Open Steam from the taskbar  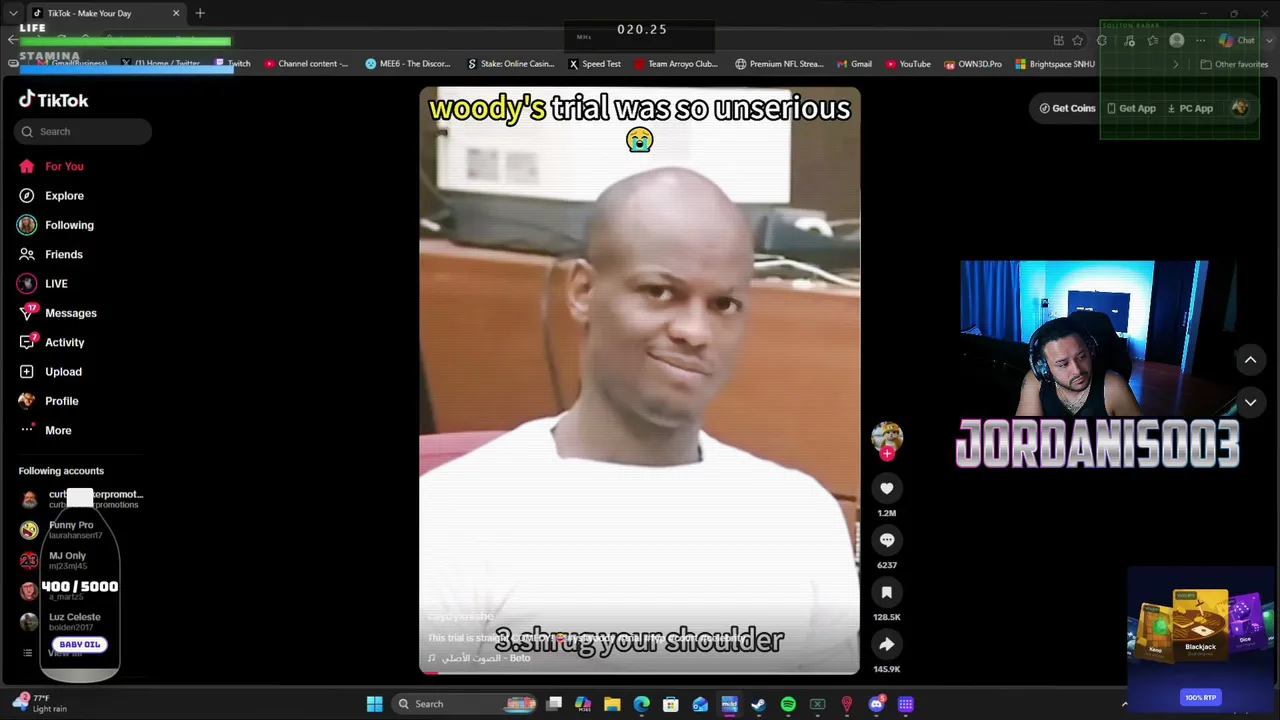pyautogui.click(x=759, y=704)
